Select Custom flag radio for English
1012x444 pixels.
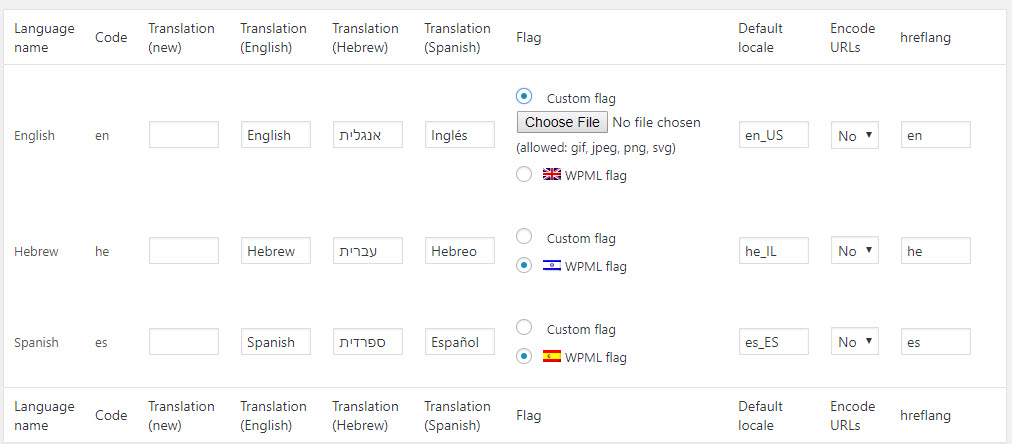click(x=524, y=96)
